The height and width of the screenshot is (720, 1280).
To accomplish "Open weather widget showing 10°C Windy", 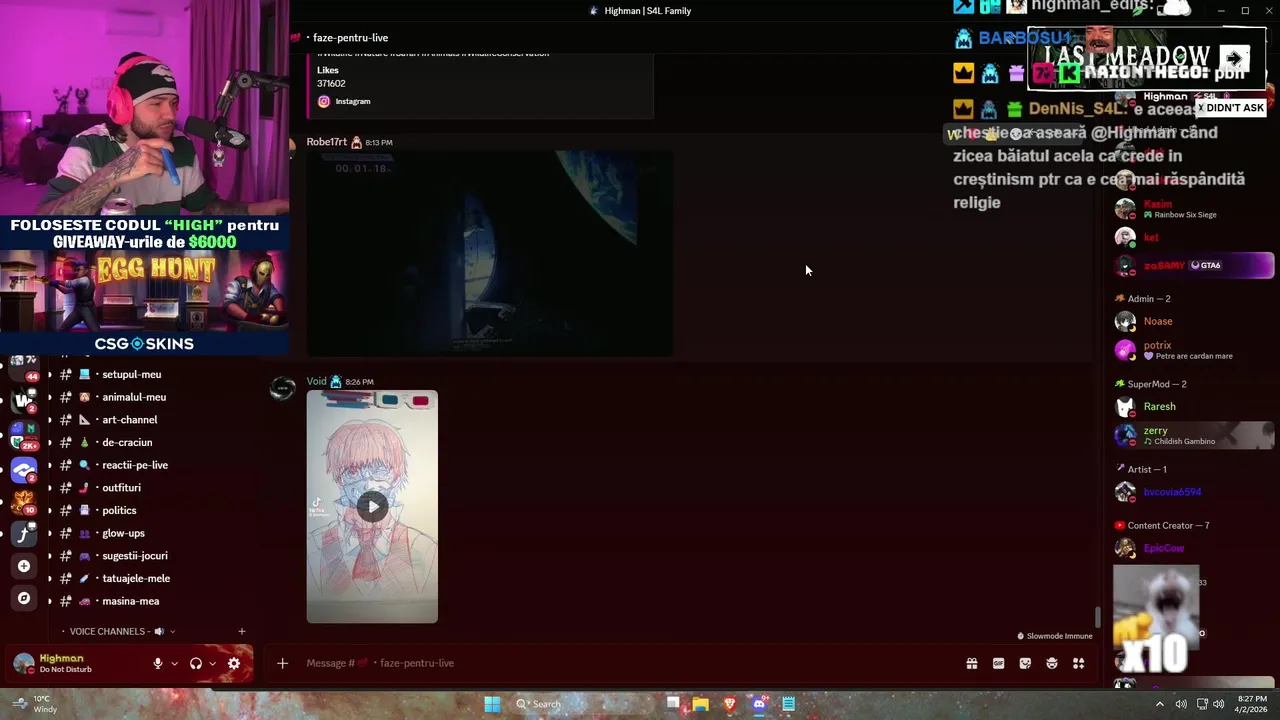I will (34, 704).
